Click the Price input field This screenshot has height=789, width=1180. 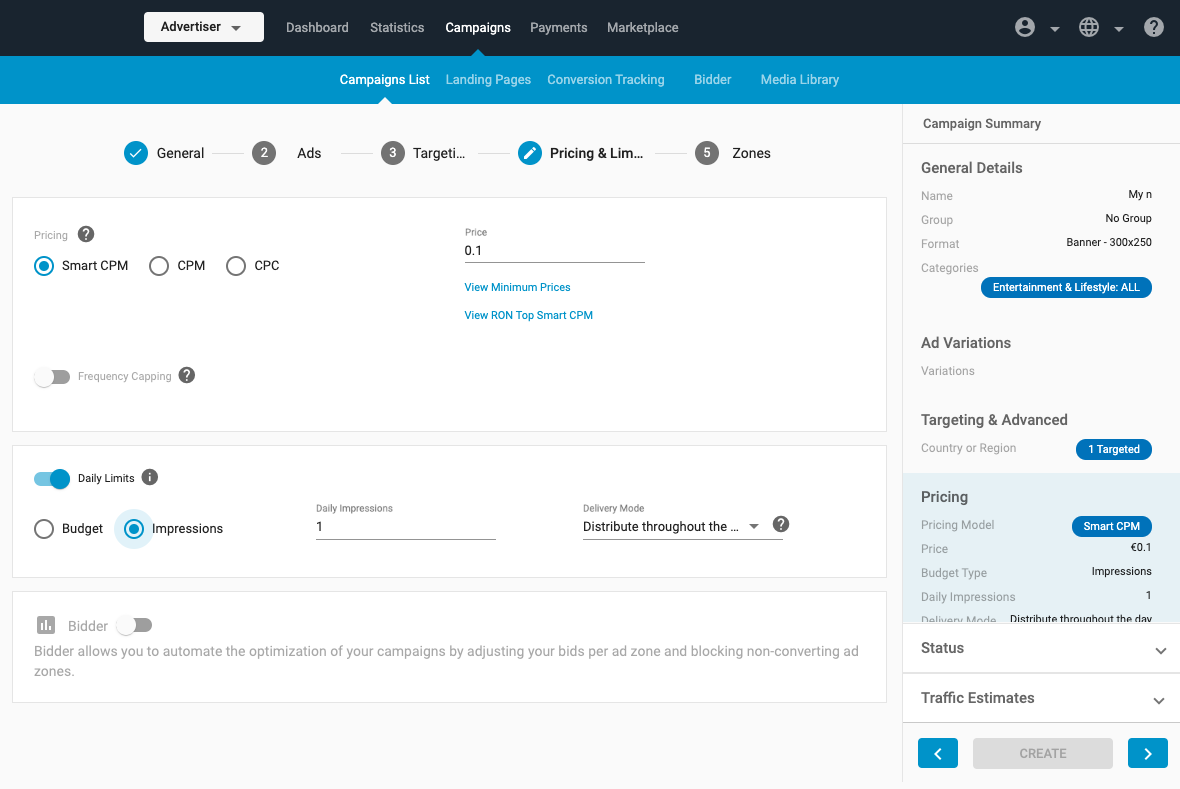[554, 251]
